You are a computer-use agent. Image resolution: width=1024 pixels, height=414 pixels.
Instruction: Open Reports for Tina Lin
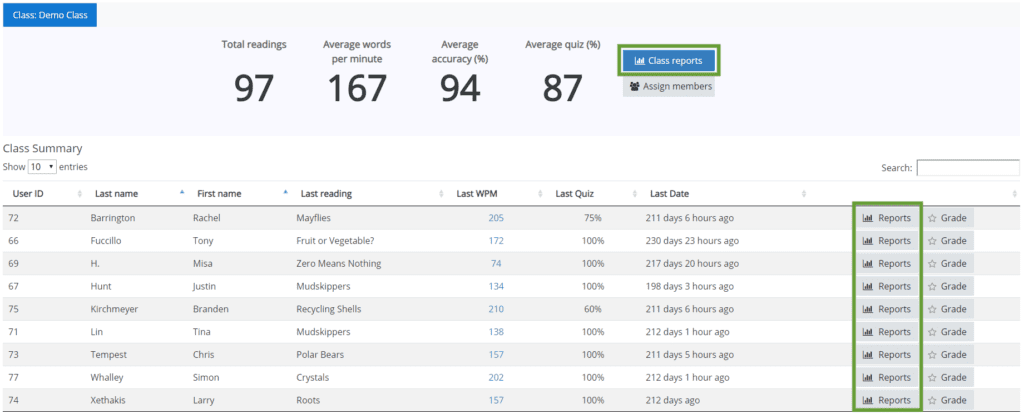(887, 332)
